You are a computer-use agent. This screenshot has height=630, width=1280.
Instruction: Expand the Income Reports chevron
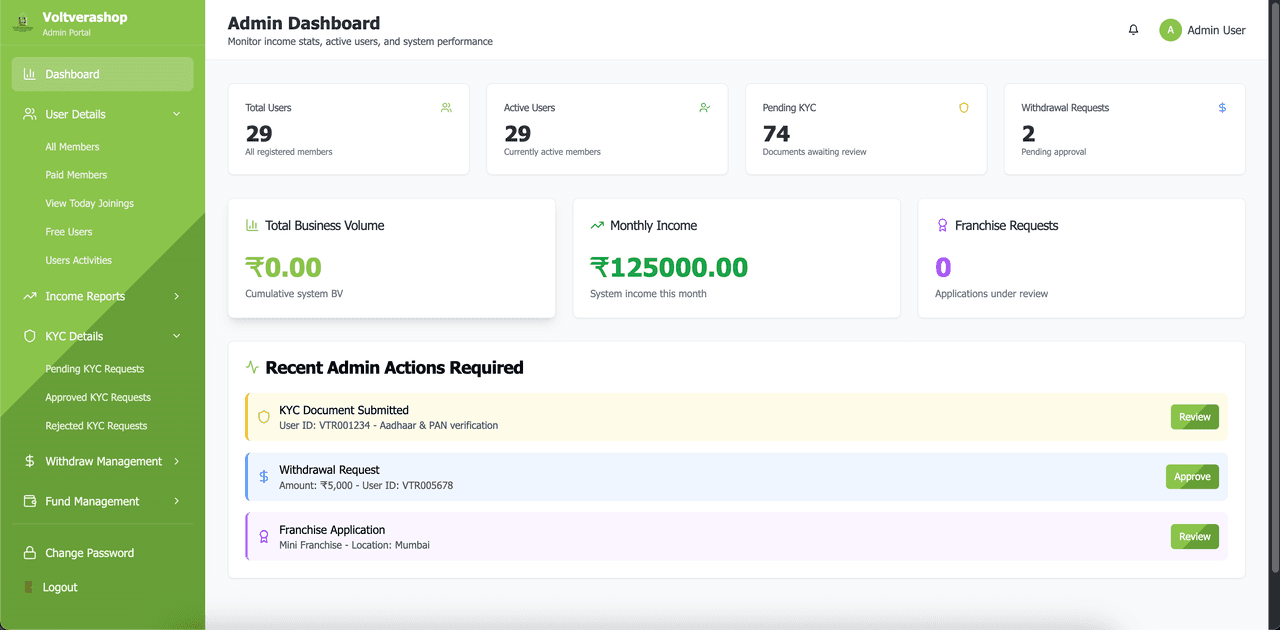[177, 296]
